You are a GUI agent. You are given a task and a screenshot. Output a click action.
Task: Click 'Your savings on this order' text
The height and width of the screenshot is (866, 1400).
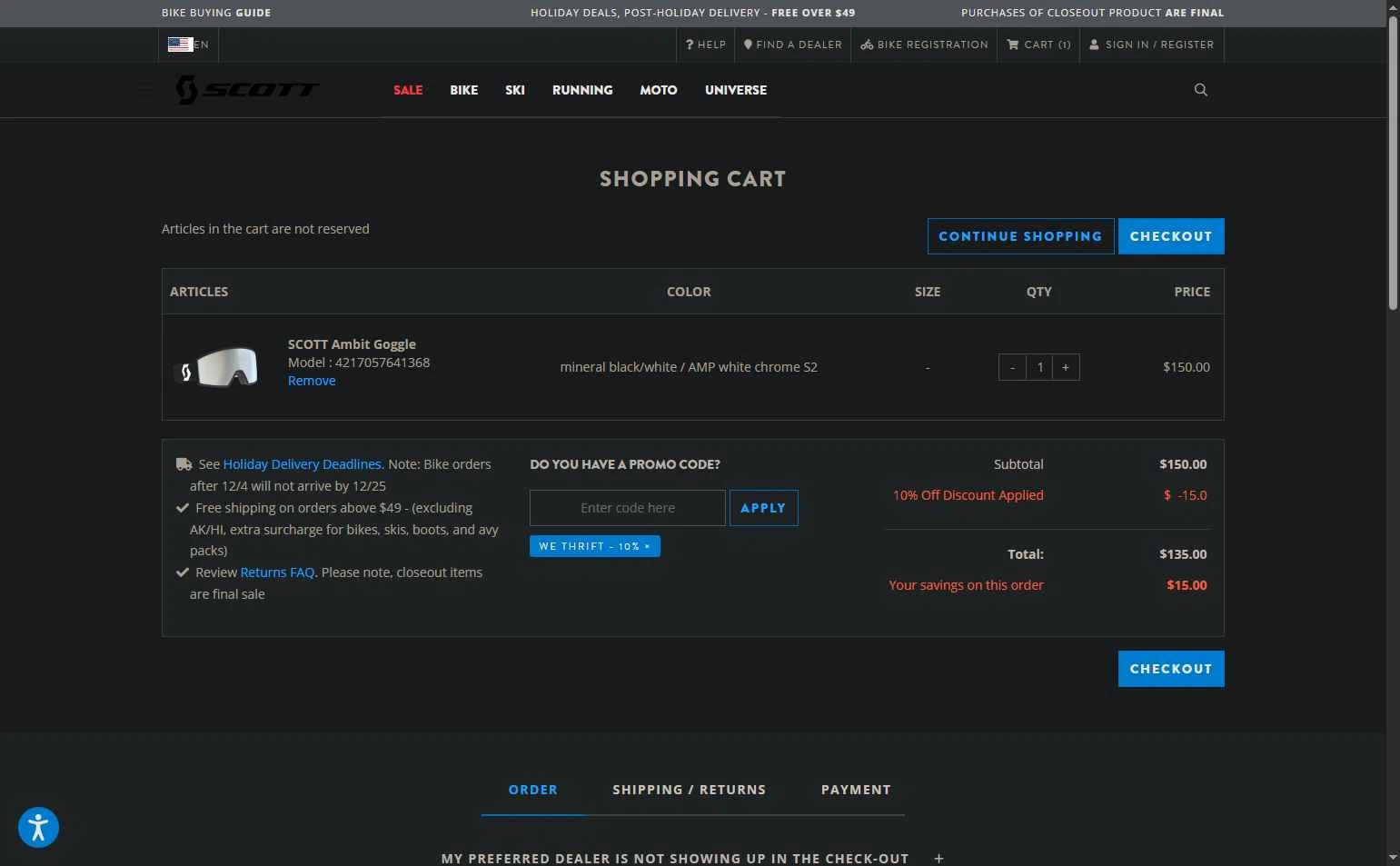click(966, 585)
